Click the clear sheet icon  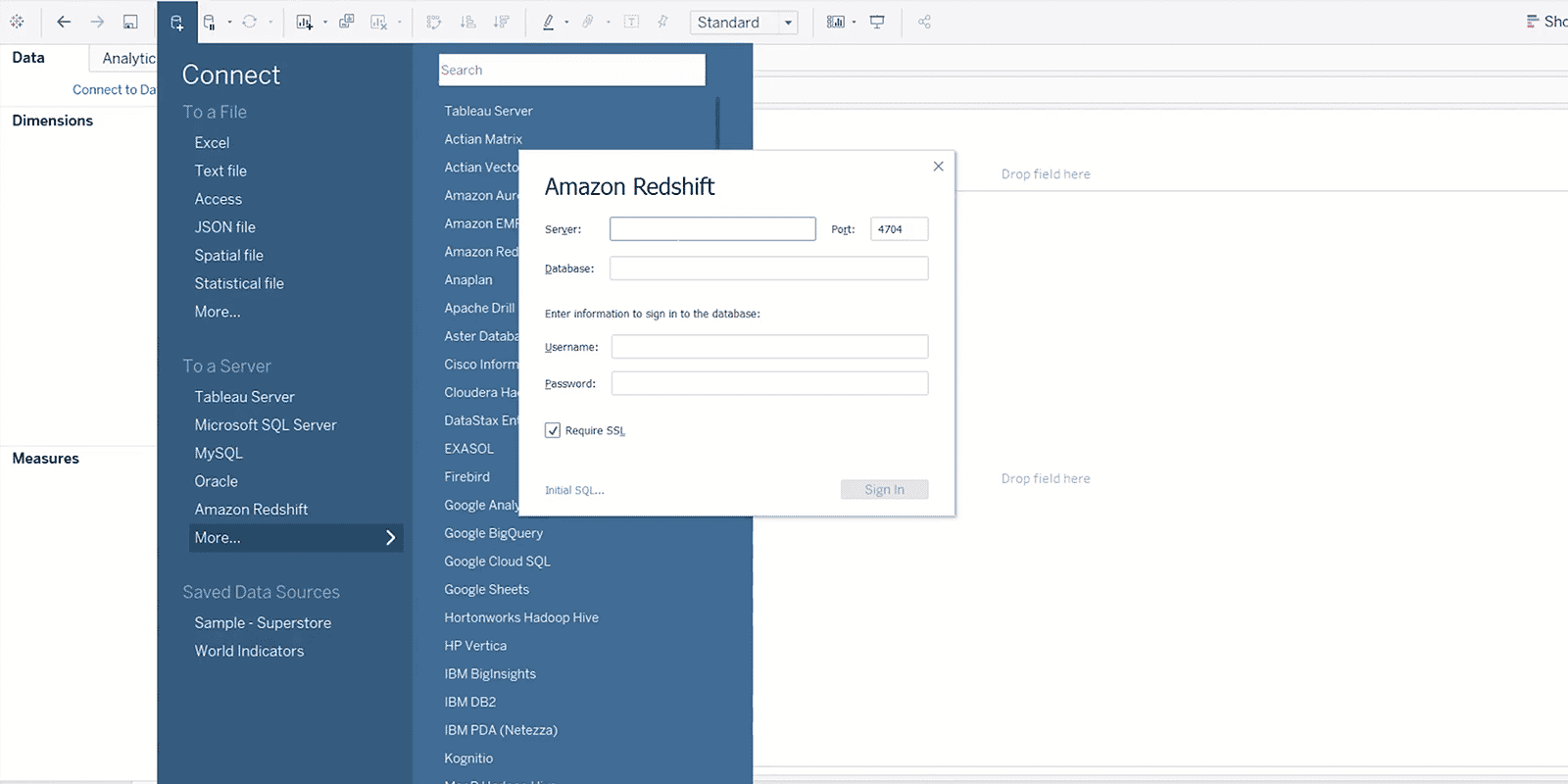[x=379, y=22]
